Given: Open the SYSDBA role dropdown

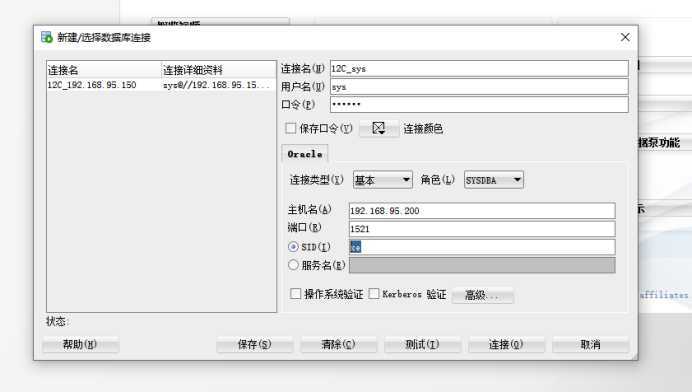Looking at the screenshot, I should pyautogui.click(x=494, y=180).
